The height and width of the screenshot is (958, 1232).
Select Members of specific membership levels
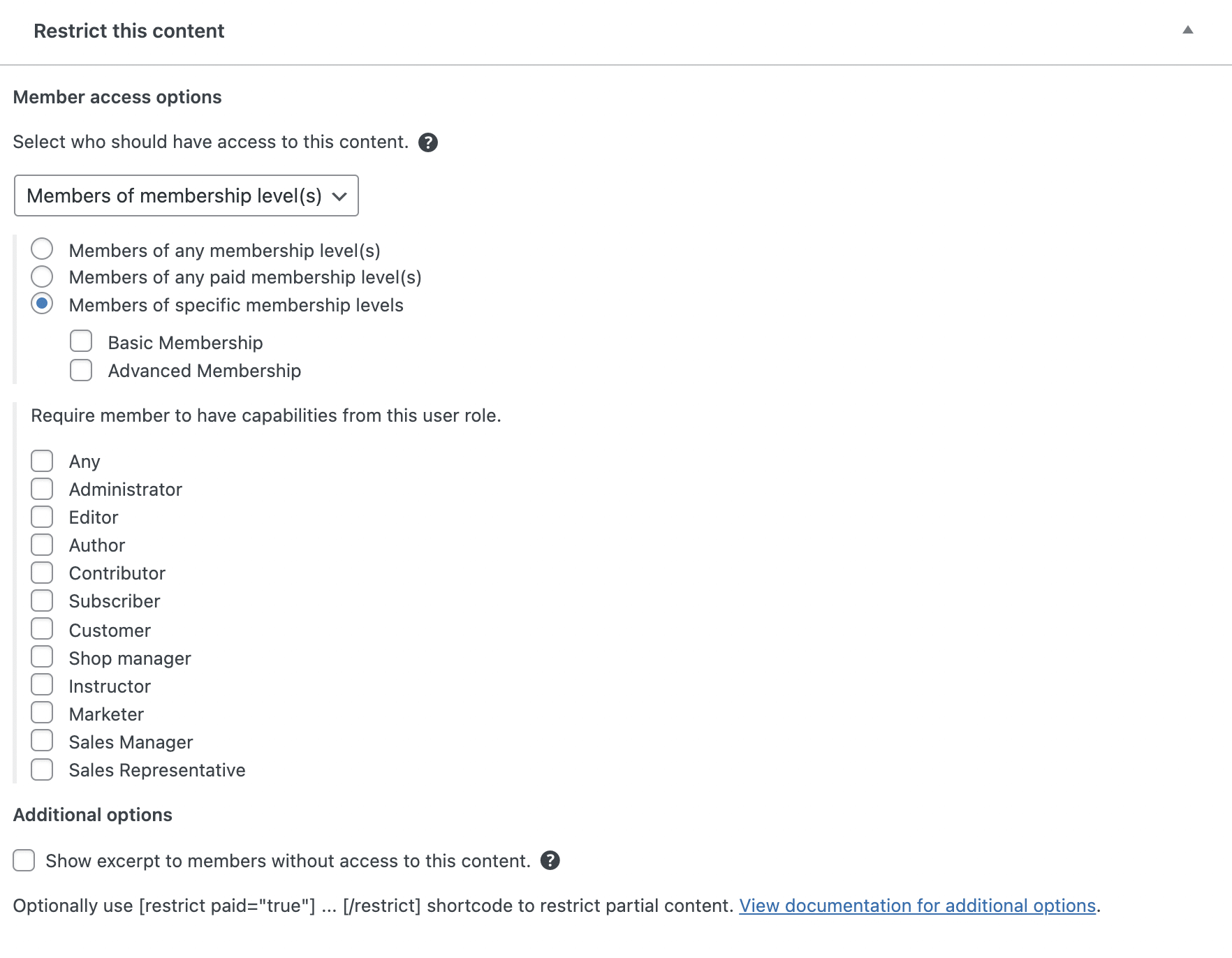[x=42, y=304]
